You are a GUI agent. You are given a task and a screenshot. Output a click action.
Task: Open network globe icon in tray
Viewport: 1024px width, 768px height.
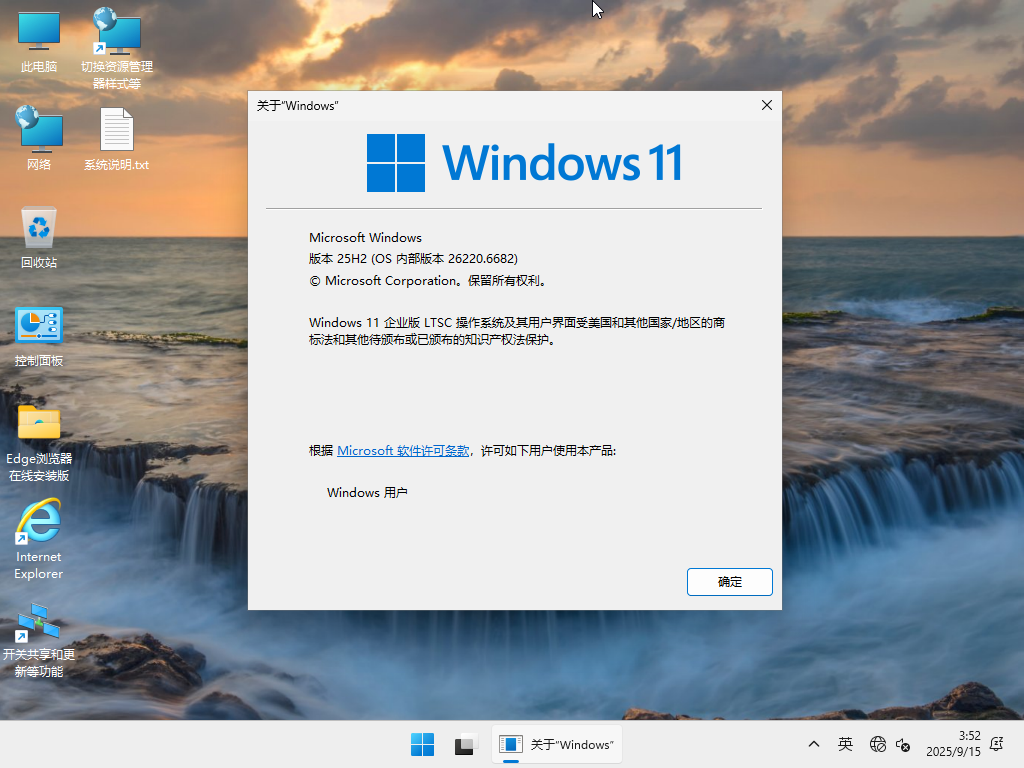click(878, 744)
